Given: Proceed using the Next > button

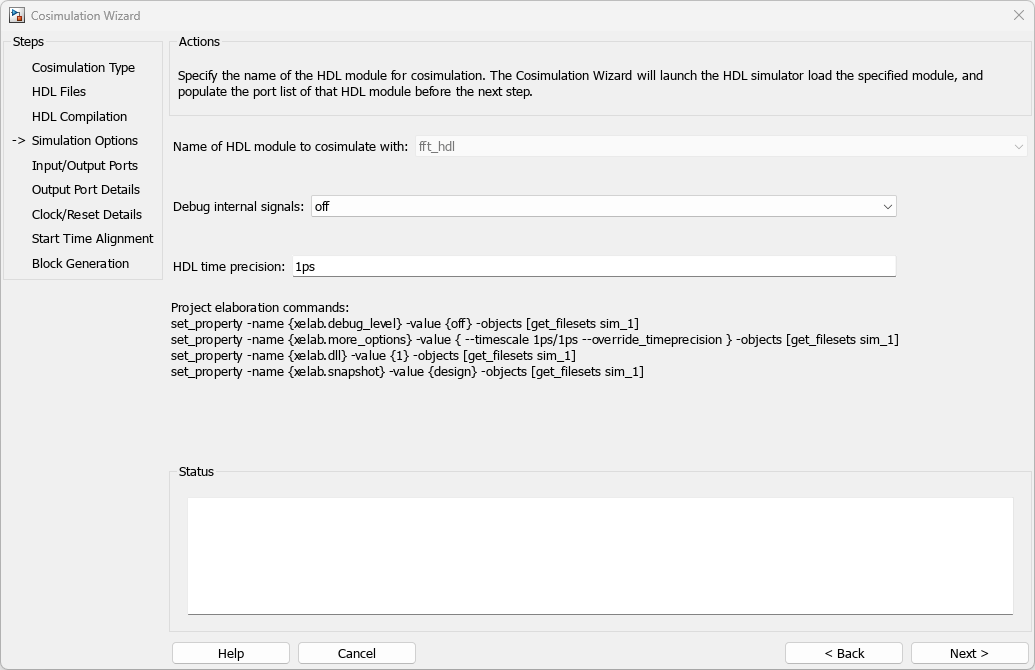Looking at the screenshot, I should tap(969, 653).
